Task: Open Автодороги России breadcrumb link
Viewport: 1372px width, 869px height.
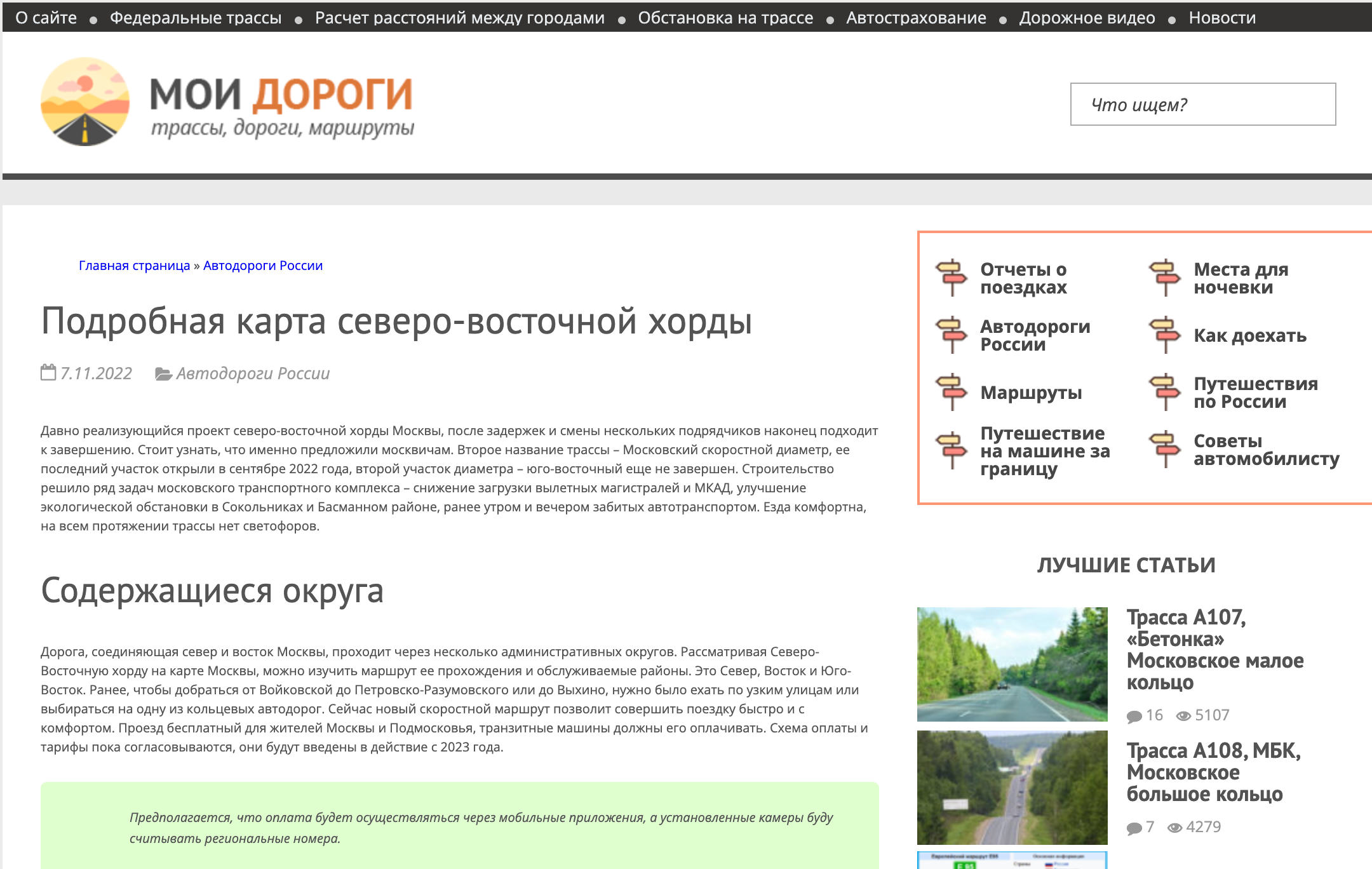Action: [263, 266]
